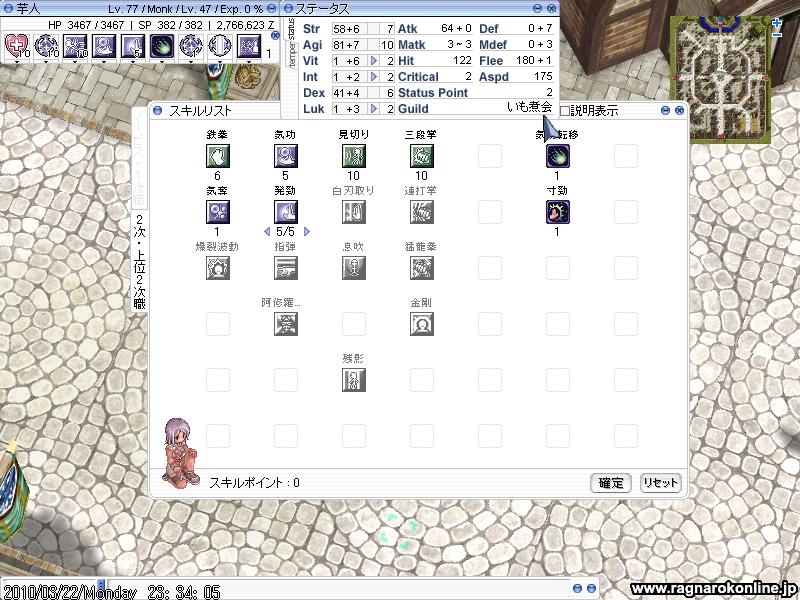
Task: Select the 気奪 skill icon
Action: point(218,212)
